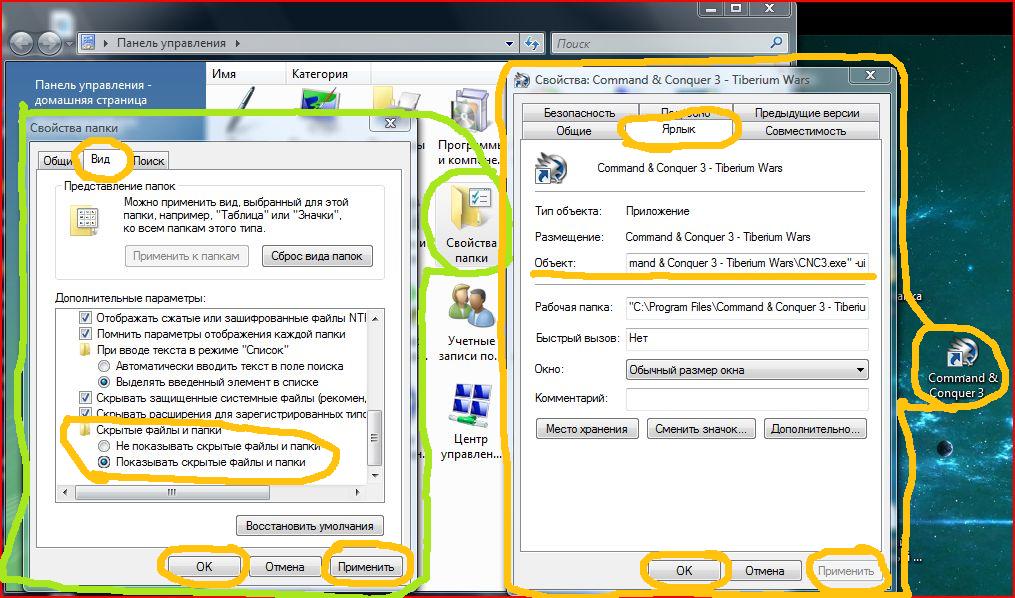Select Автоматически вводить текст в поле поиска
Viewport: 1015px width, 598px height.
click(104, 366)
